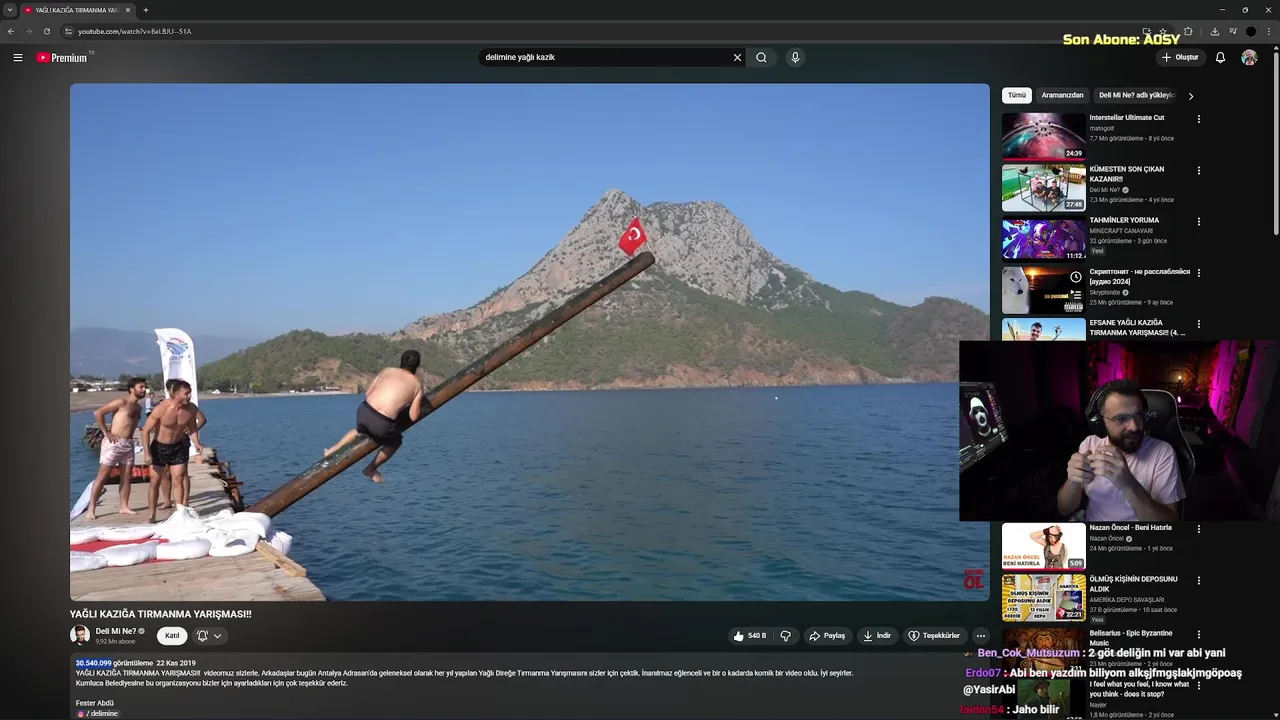Select the Aramanızdan filter chip
The image size is (1280, 720).
click(1062, 95)
